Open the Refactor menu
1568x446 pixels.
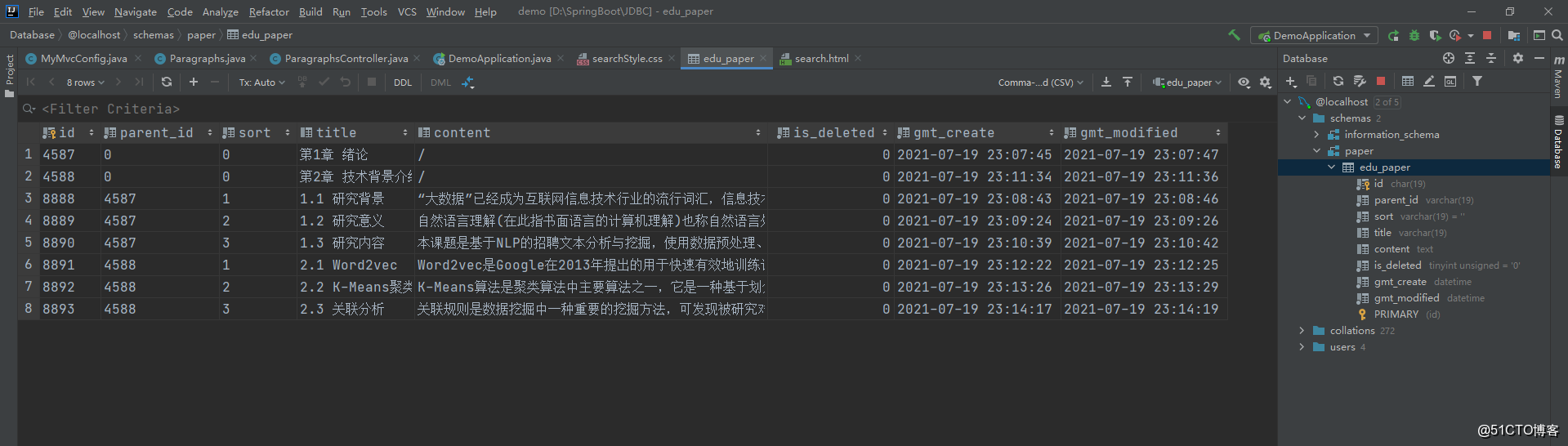click(269, 11)
